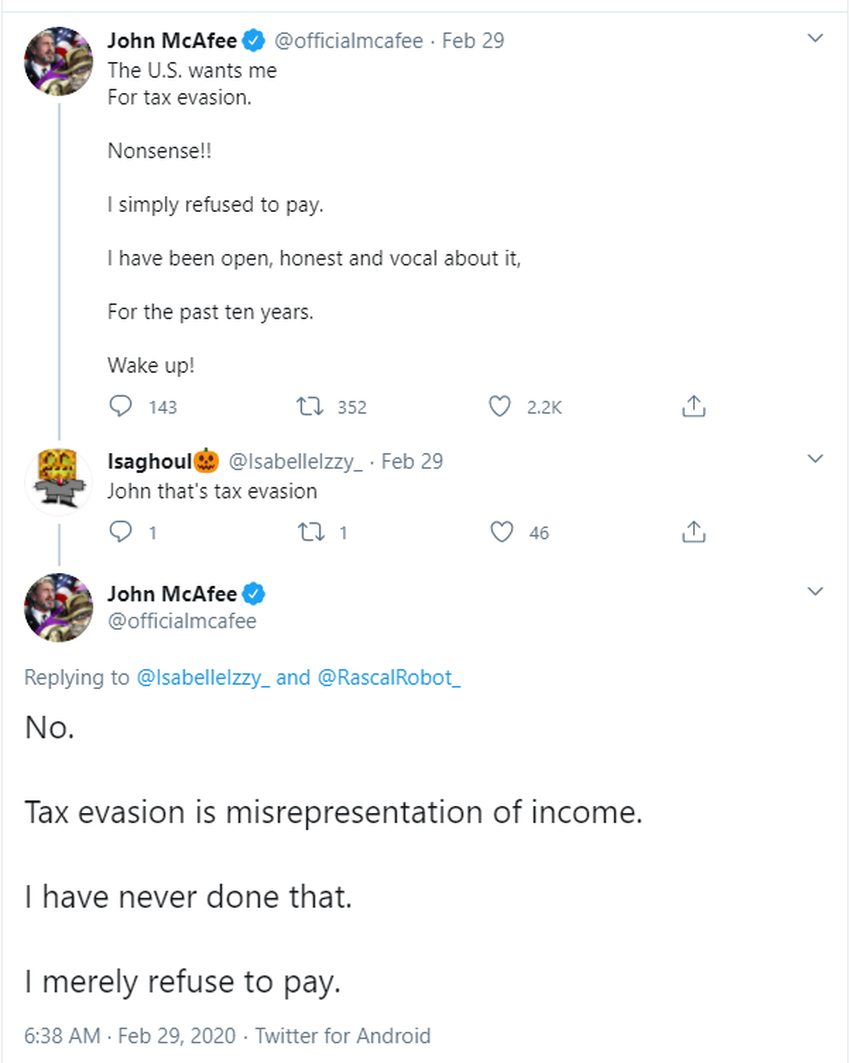850x1063 pixels.
Task: Reply to John McAfee's original tweet
Action: [121, 406]
